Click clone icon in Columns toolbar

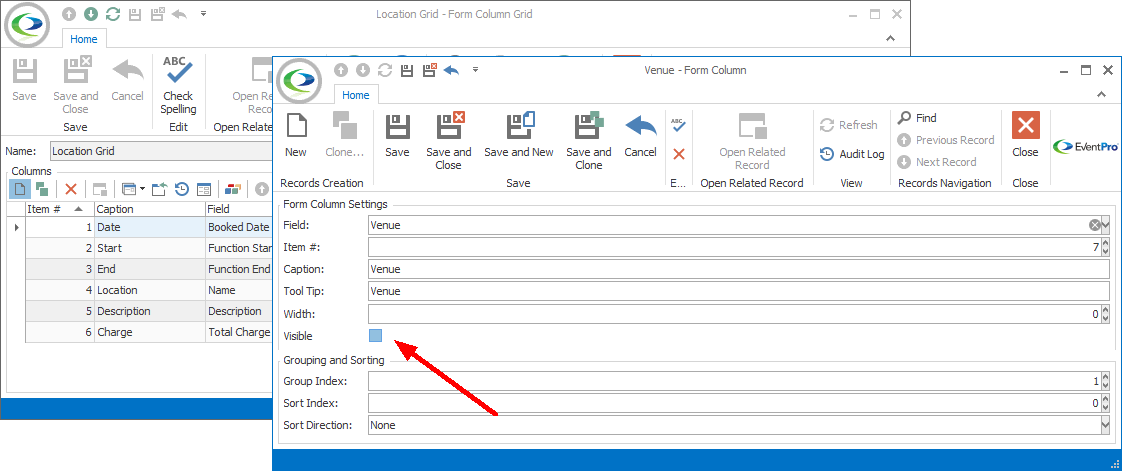pyautogui.click(x=42, y=190)
